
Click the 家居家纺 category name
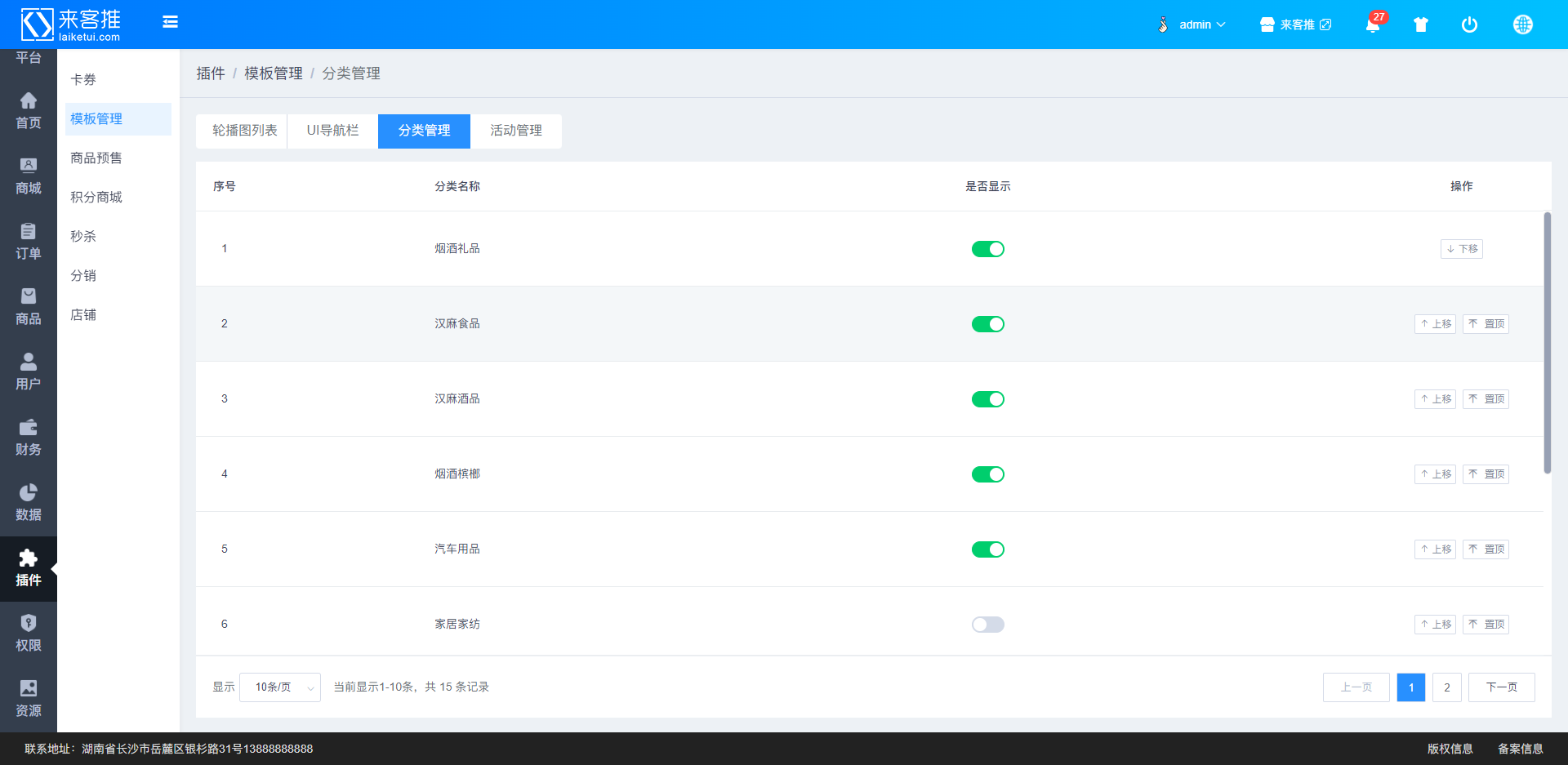(457, 625)
